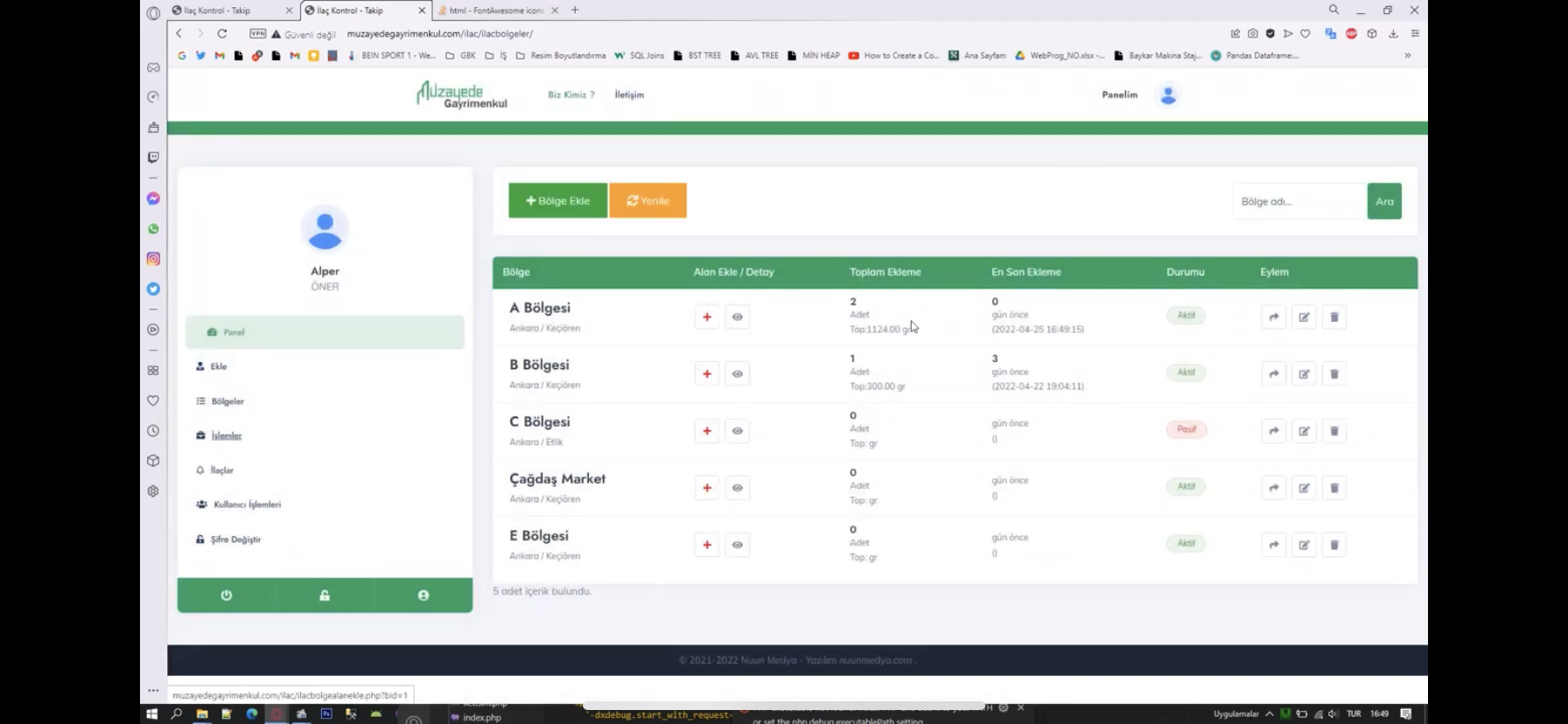This screenshot has width=1568, height=724.
Task: Open the profile avatar next to Panelim
Action: click(x=1168, y=94)
